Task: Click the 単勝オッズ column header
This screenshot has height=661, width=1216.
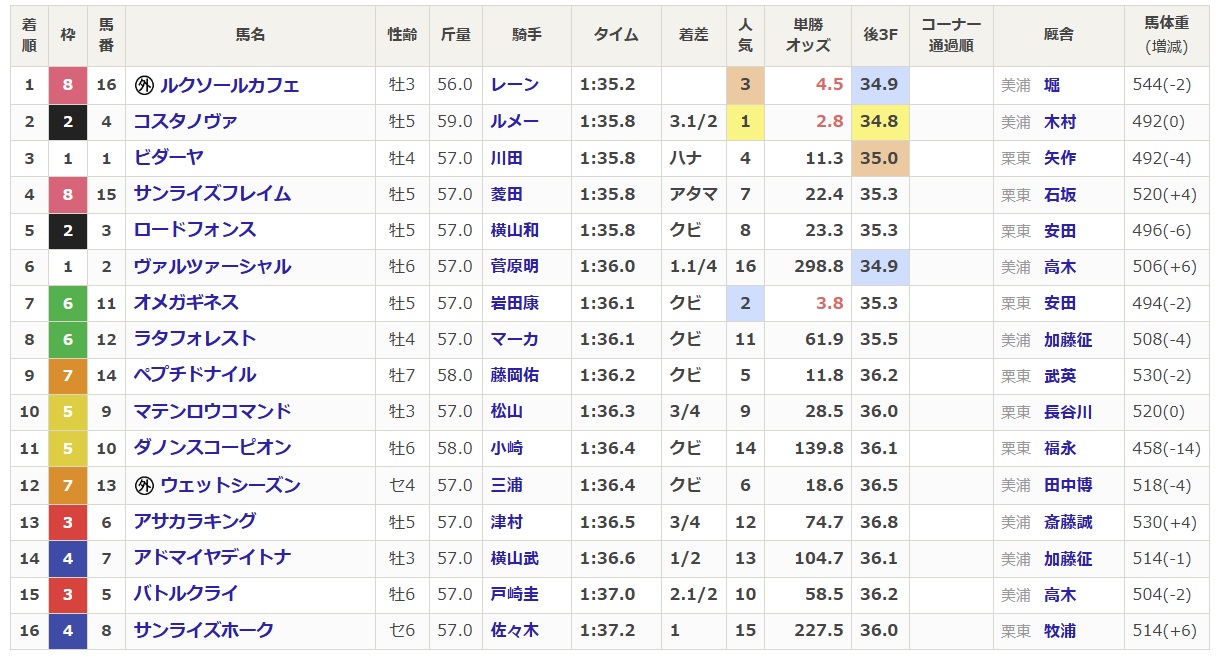Action: [814, 34]
